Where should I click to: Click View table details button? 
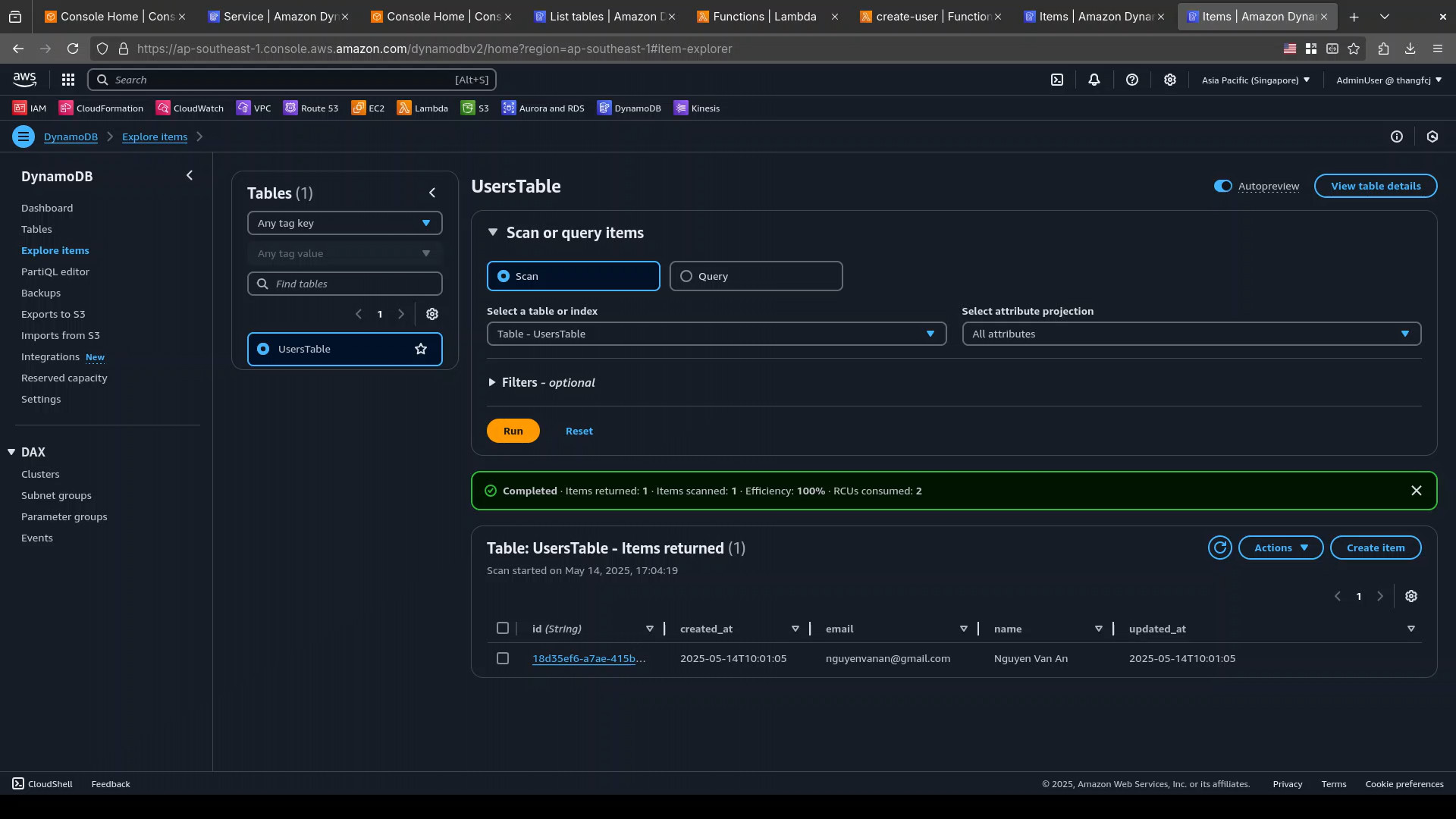click(1376, 186)
